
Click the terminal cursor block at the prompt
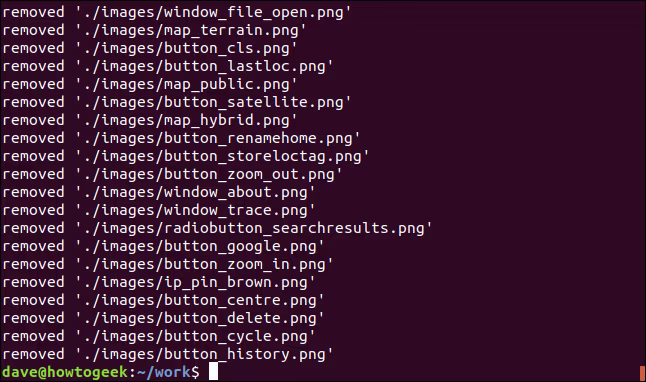(213, 372)
